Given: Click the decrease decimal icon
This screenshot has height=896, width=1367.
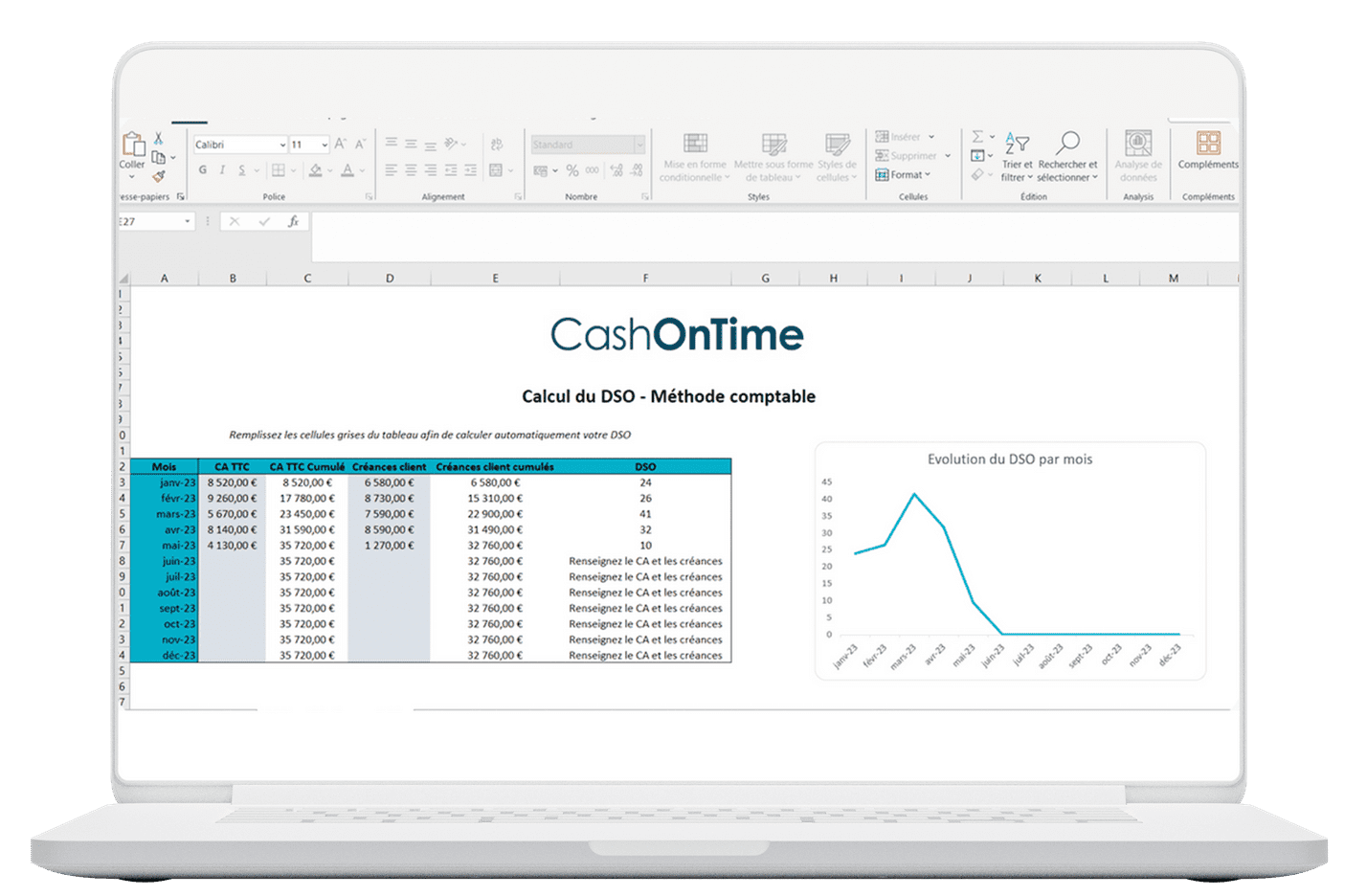Looking at the screenshot, I should click(x=637, y=170).
